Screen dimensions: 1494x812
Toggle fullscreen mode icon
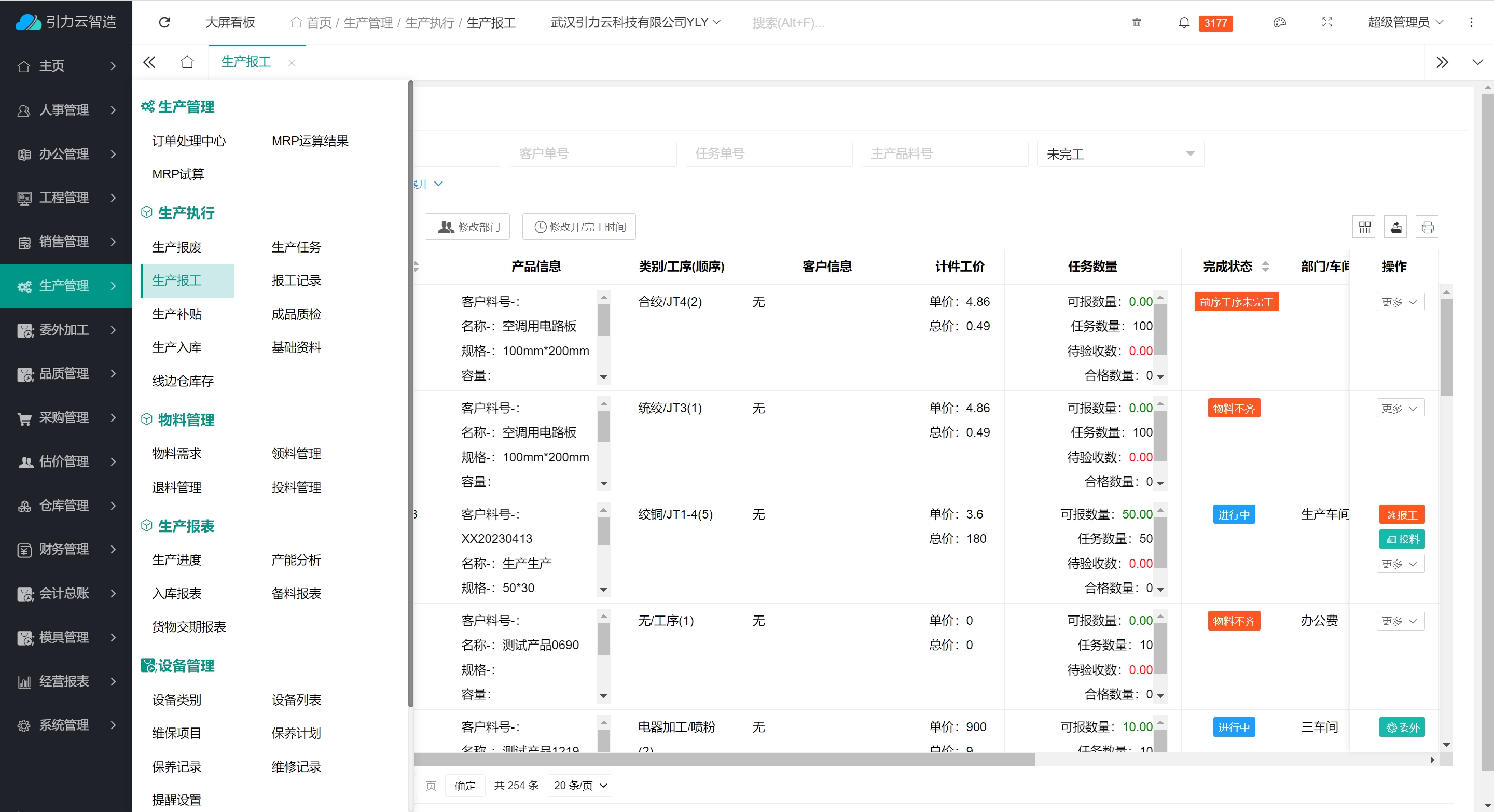coord(1327,23)
